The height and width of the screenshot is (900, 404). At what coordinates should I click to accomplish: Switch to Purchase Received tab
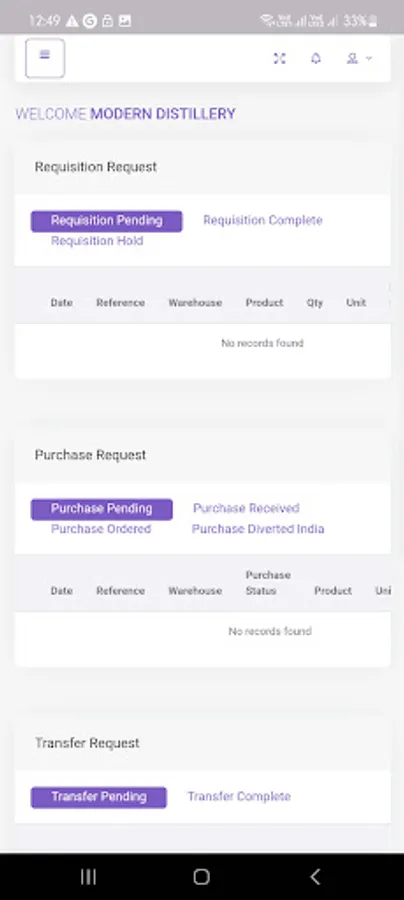pos(246,509)
